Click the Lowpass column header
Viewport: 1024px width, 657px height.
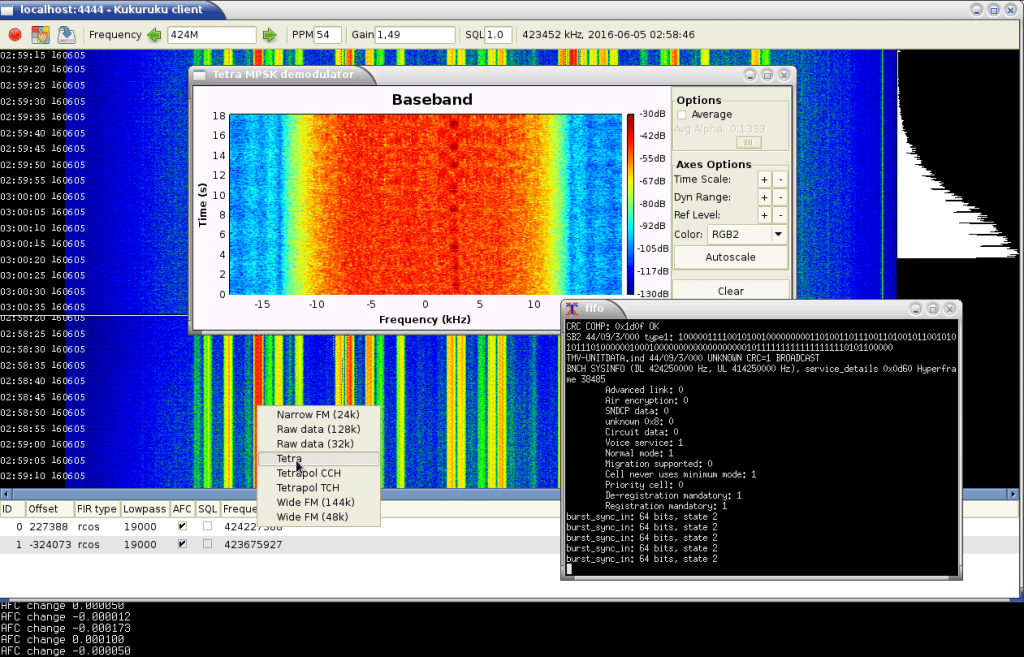click(x=144, y=509)
